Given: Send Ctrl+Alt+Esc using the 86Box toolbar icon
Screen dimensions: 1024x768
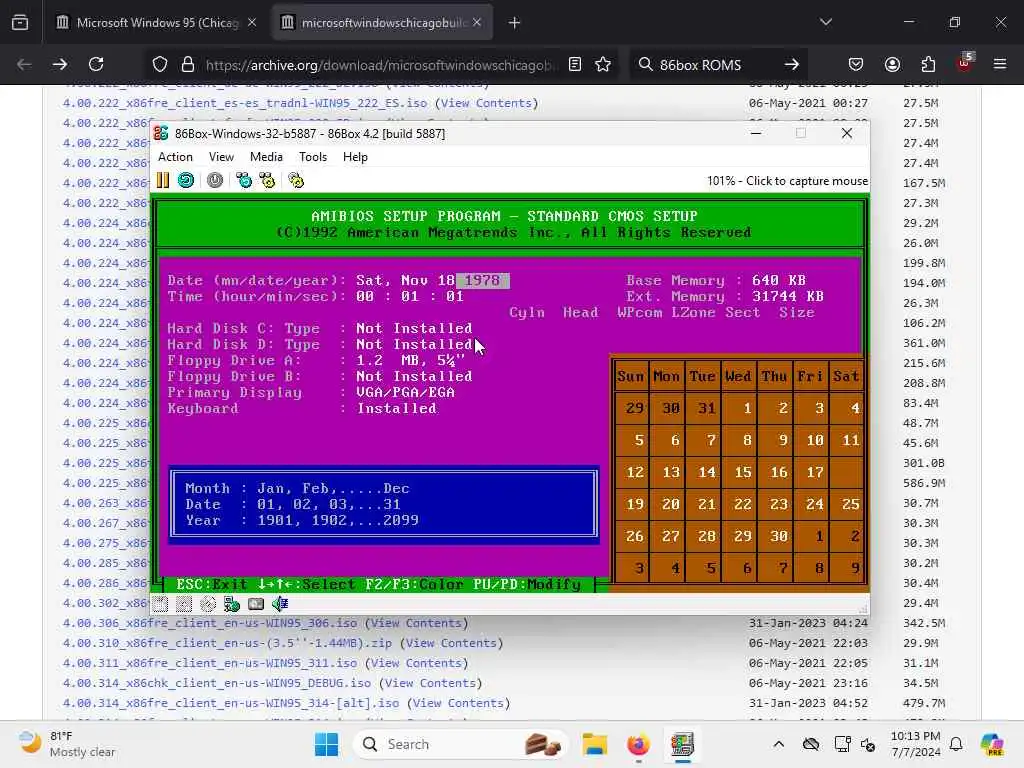Looking at the screenshot, I should 267,180.
